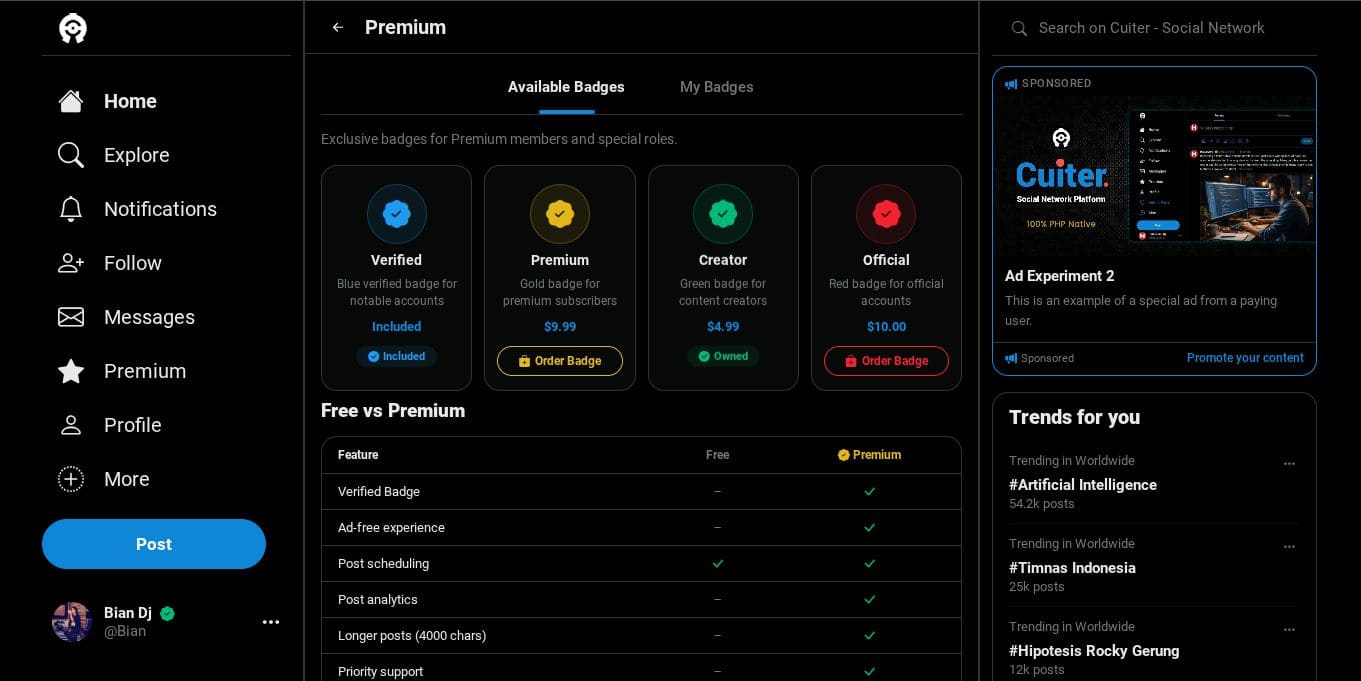Open Notifications via the bell icon
This screenshot has height=681, width=1361.
point(71,209)
